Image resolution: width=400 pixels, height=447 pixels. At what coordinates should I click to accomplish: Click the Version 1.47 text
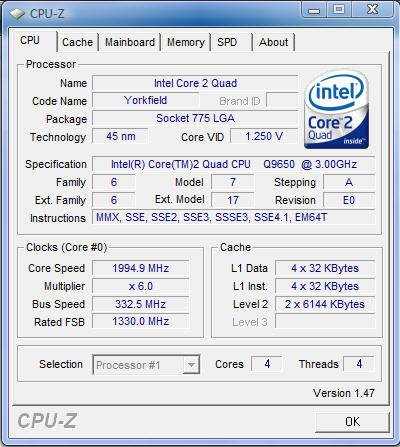click(x=344, y=393)
